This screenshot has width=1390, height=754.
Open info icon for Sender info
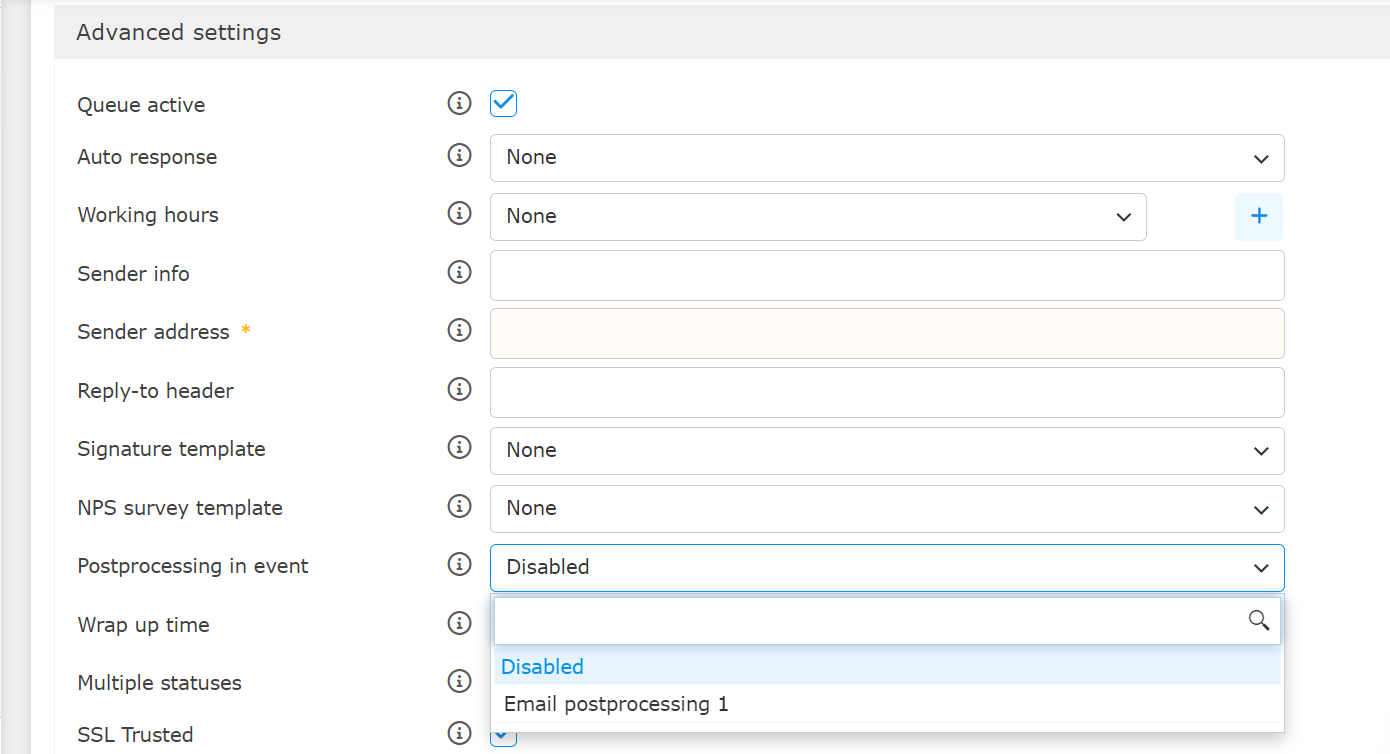pos(459,272)
